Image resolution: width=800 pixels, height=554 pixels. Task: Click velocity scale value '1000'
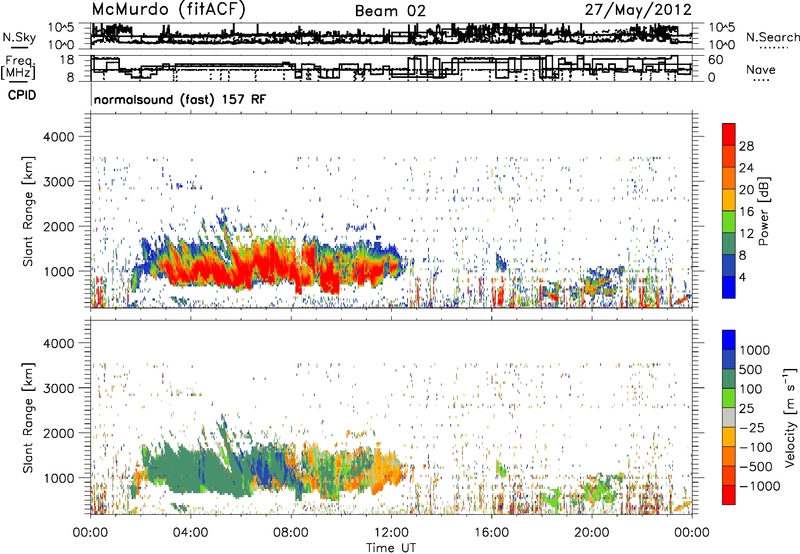tap(755, 350)
